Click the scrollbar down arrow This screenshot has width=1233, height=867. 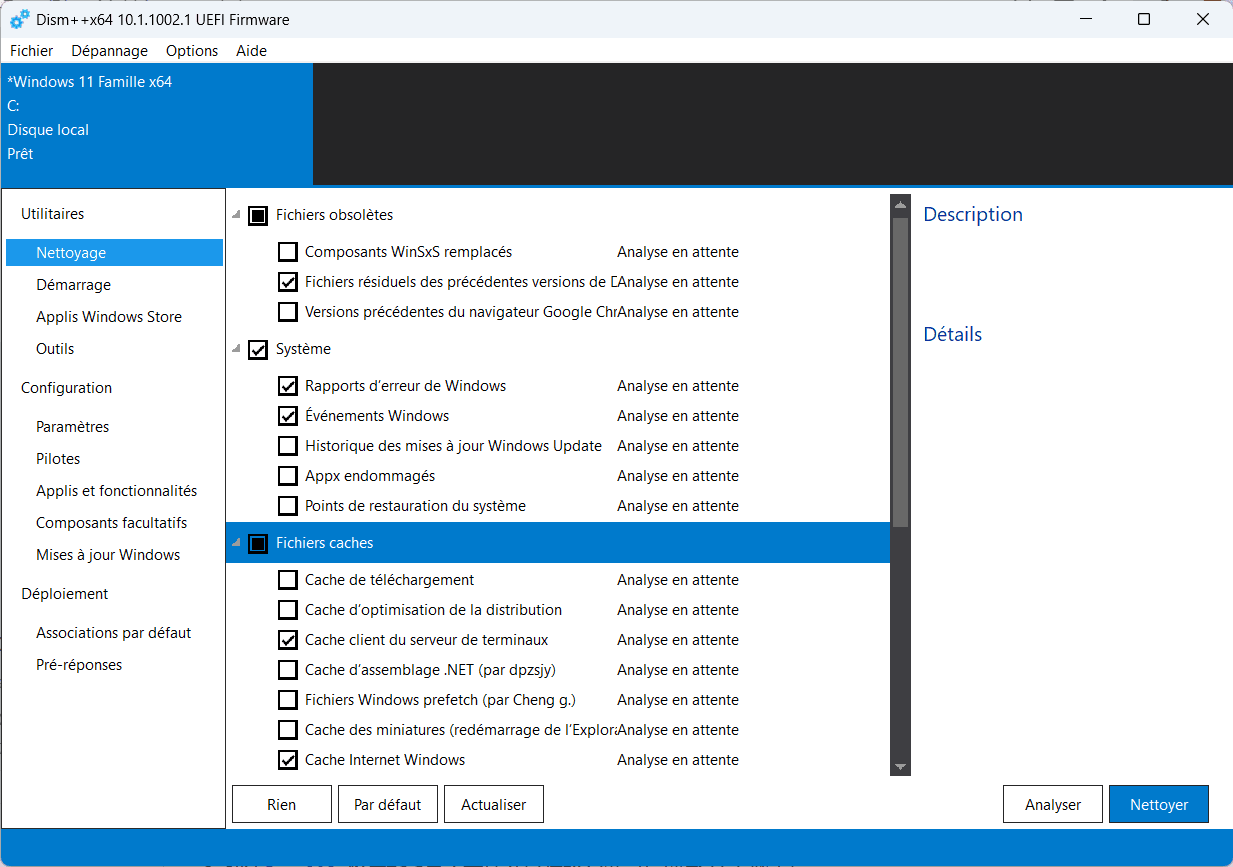900,766
